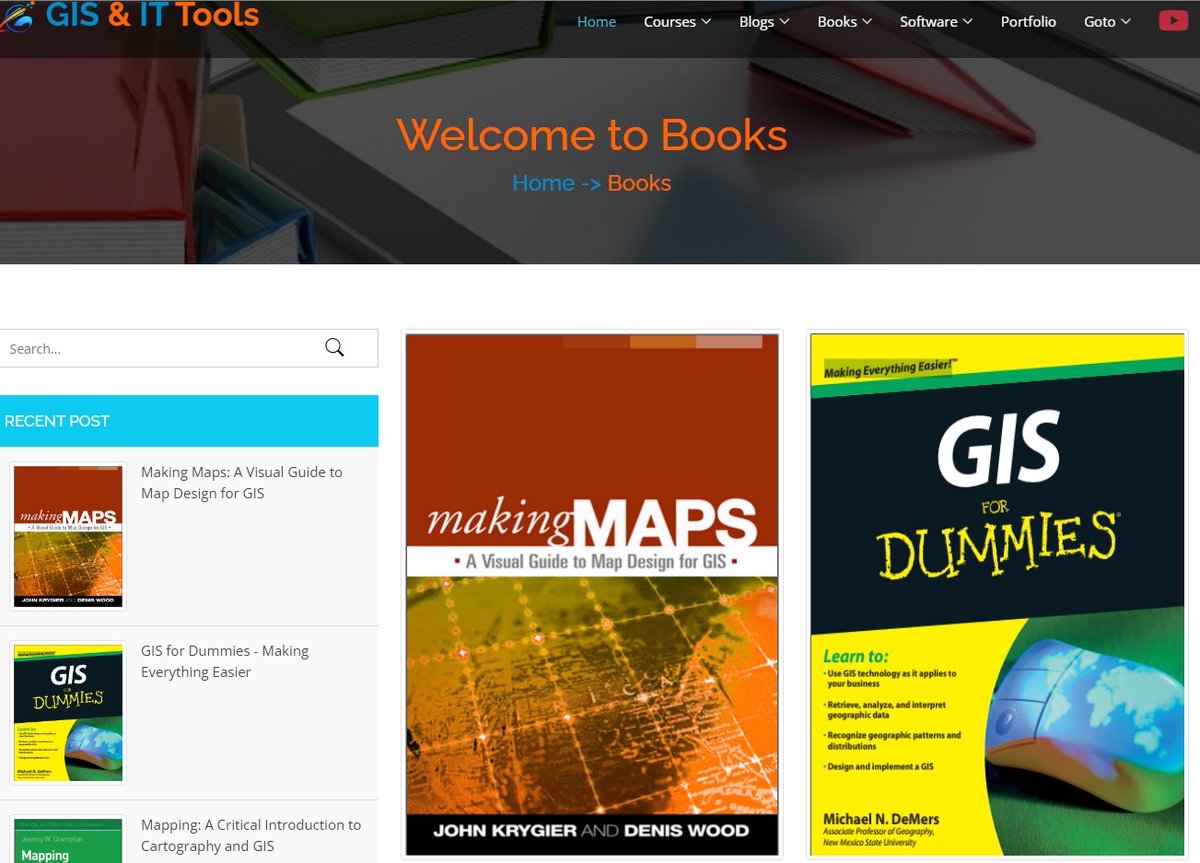
Task: Expand the Goto dropdown menu
Action: pos(1107,22)
